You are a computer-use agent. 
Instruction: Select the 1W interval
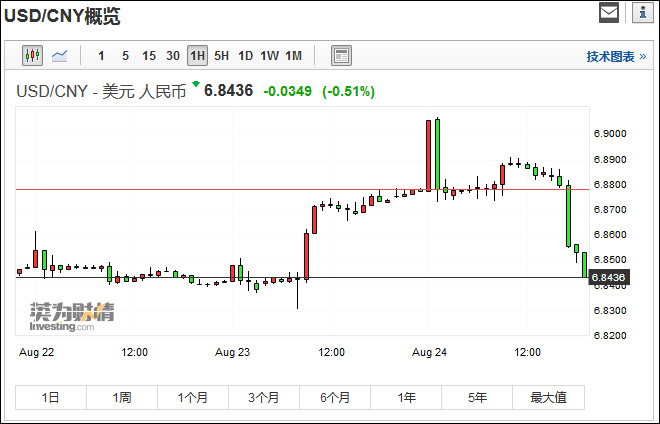pyautogui.click(x=269, y=56)
